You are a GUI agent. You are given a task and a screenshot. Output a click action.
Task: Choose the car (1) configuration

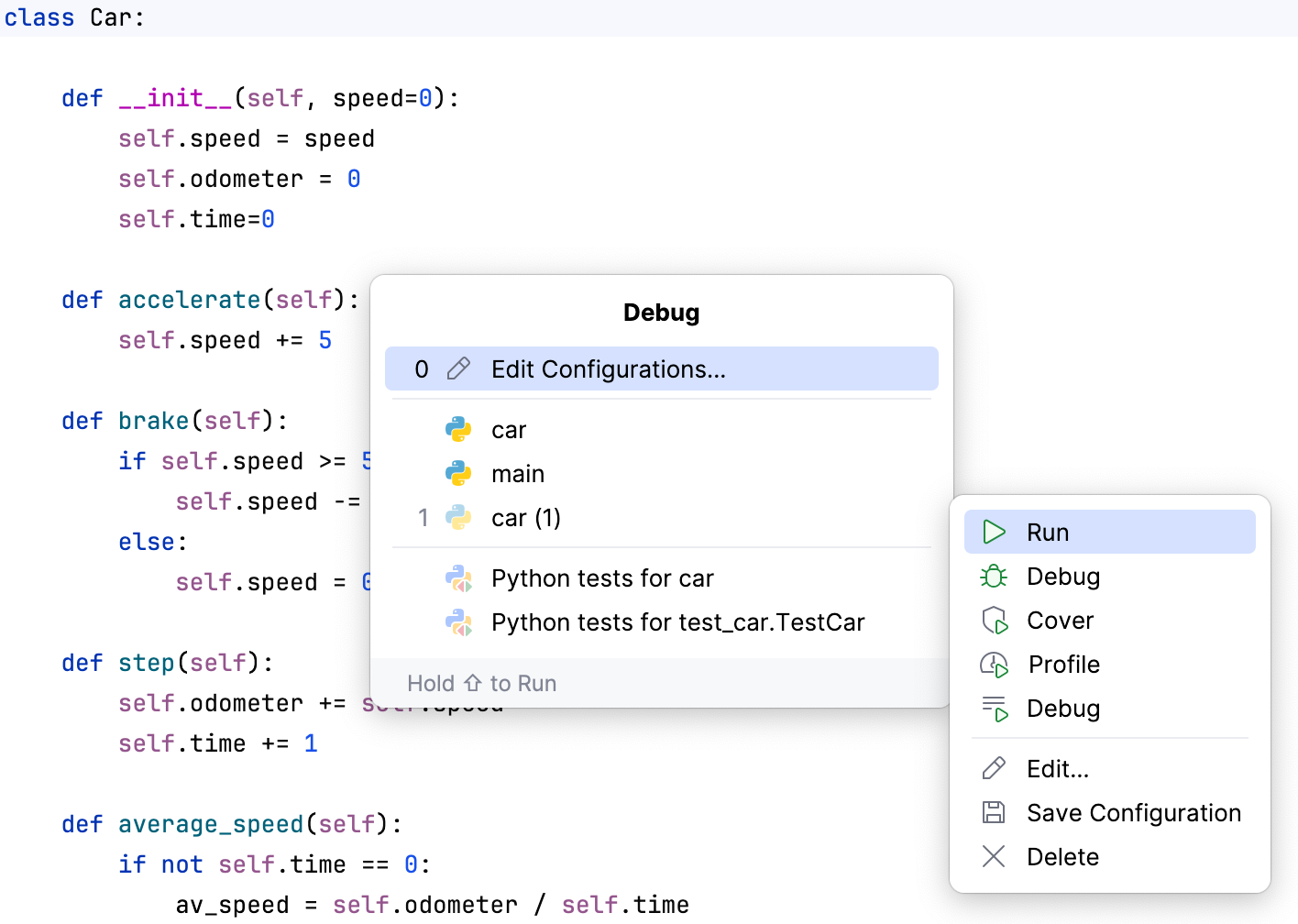(525, 517)
